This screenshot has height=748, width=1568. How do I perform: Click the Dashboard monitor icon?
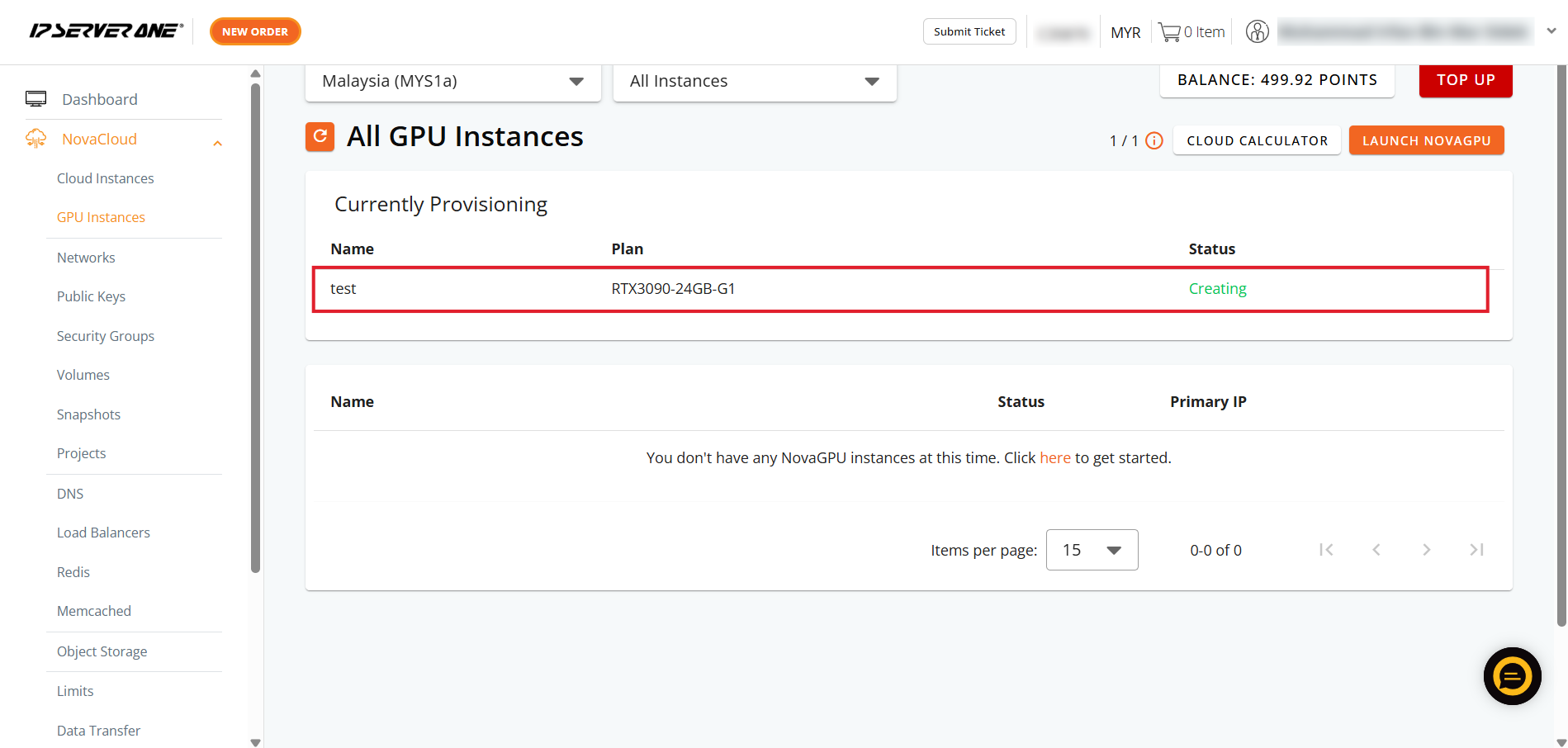click(36, 99)
